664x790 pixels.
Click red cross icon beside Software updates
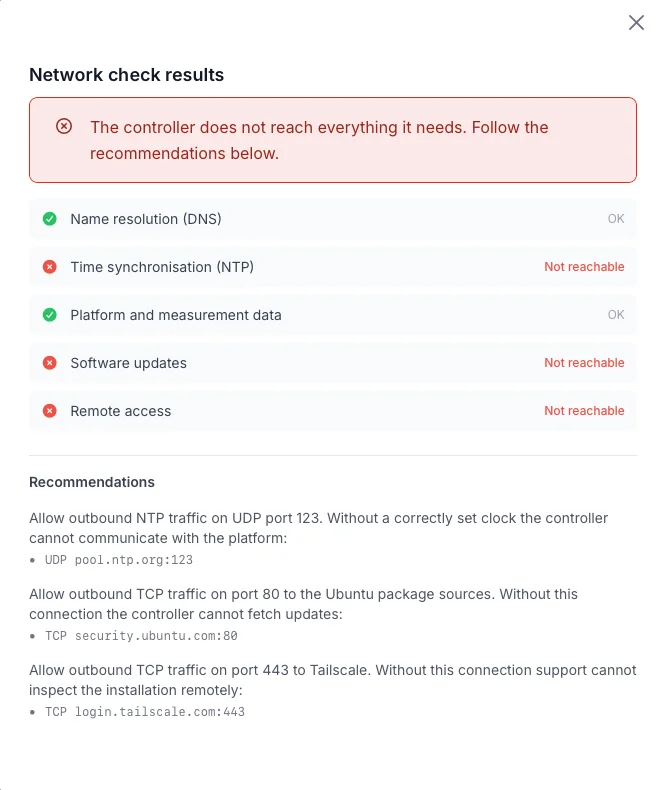click(x=49, y=363)
